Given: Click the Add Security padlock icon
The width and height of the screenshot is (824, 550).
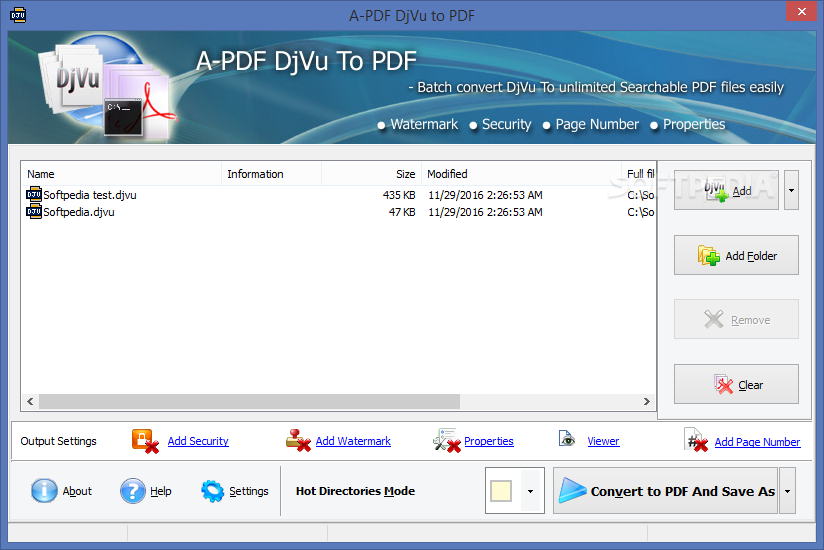Looking at the screenshot, I should coord(145,441).
